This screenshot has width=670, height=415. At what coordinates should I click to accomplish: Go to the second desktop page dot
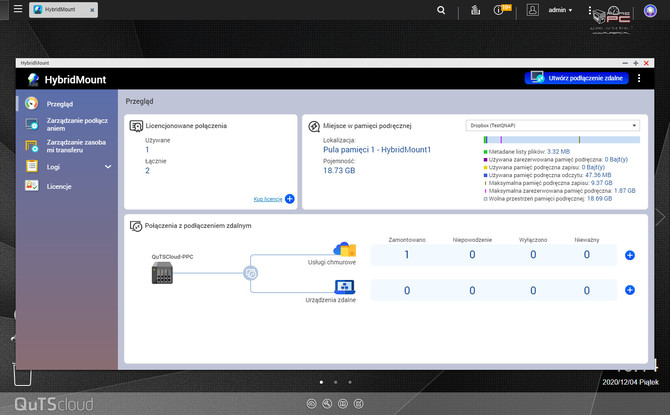335,382
